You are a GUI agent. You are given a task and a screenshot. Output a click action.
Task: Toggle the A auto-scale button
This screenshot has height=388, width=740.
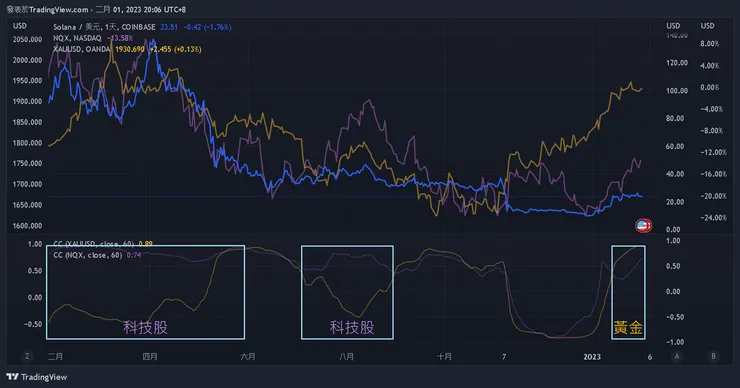pos(677,356)
